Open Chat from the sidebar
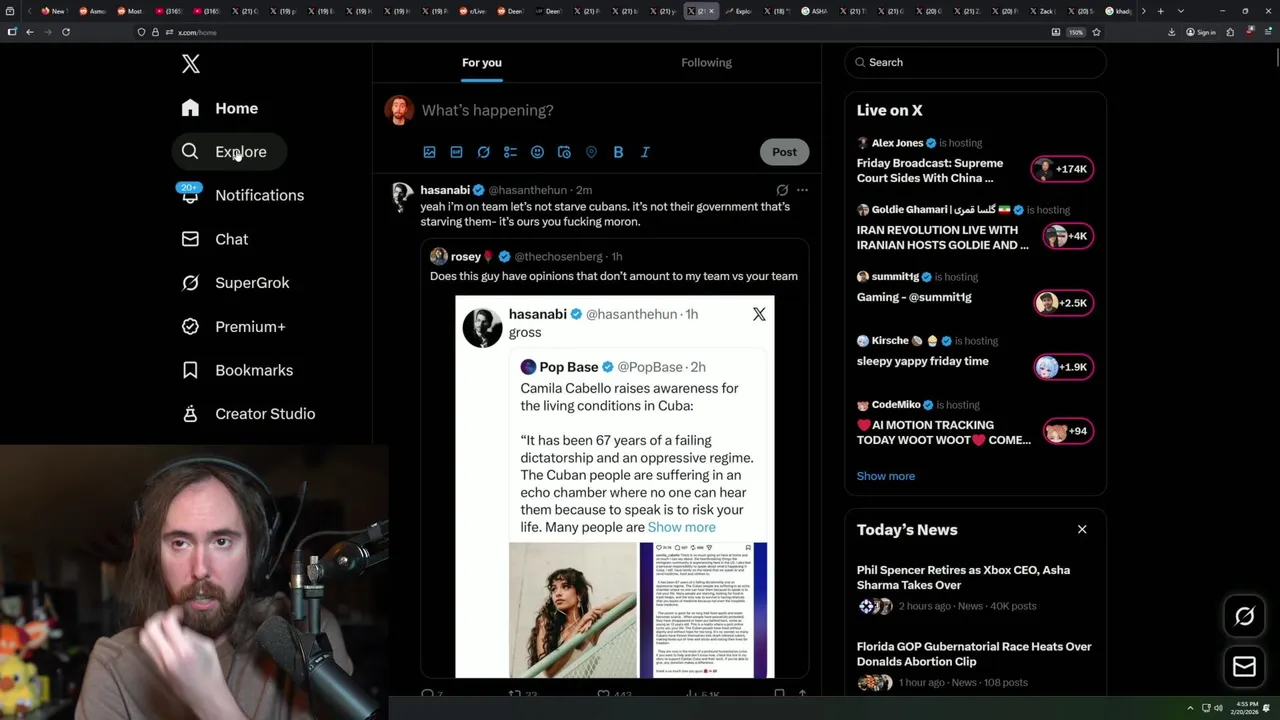The image size is (1280, 720). [x=215, y=239]
